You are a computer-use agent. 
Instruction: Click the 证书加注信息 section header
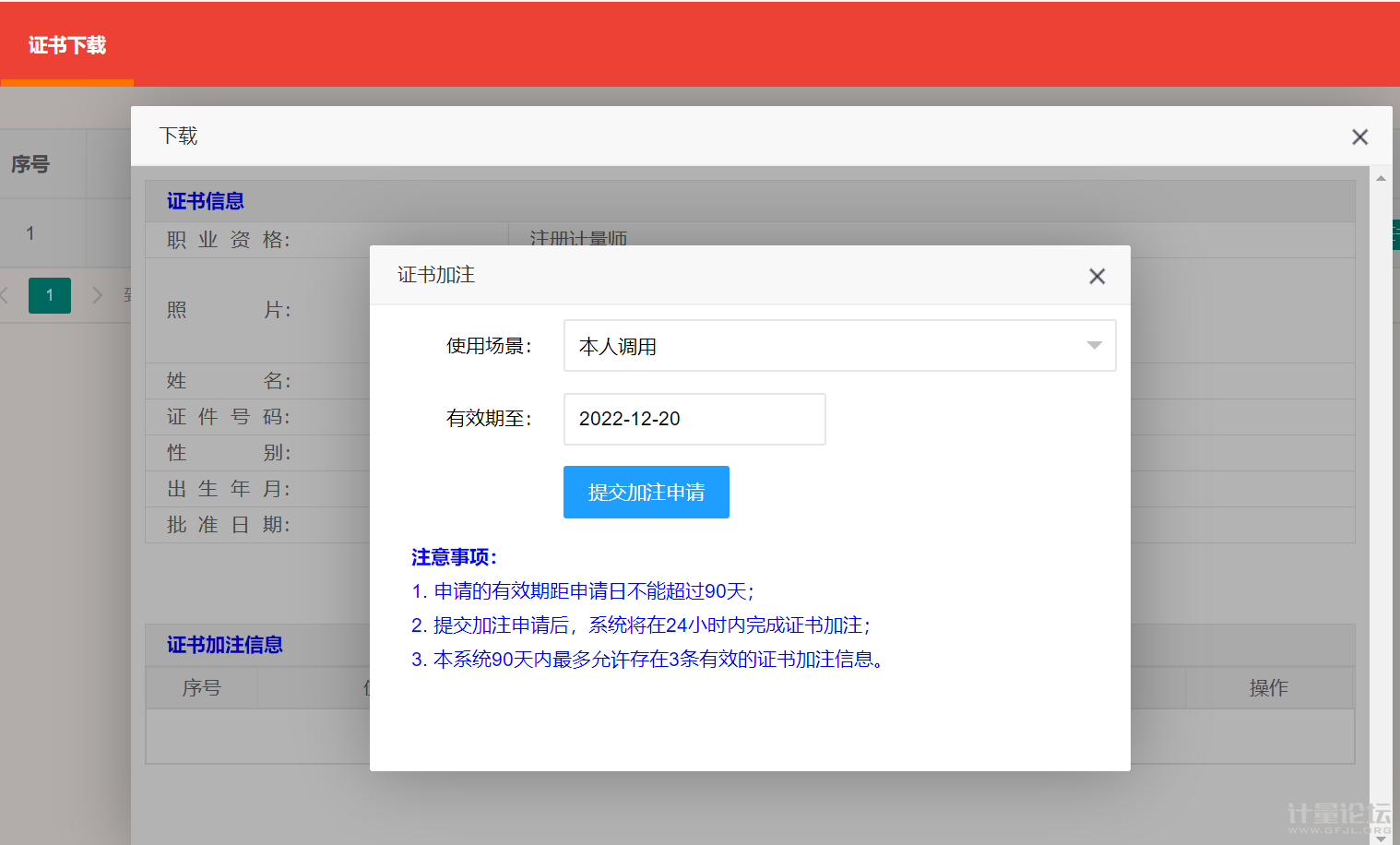point(225,645)
